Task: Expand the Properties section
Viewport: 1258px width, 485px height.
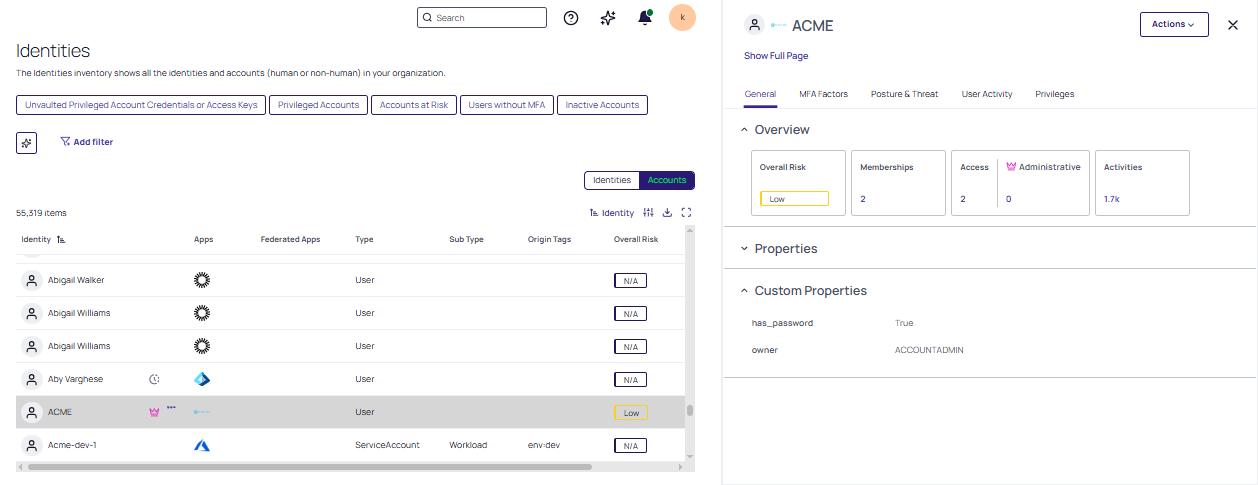Action: (744, 249)
